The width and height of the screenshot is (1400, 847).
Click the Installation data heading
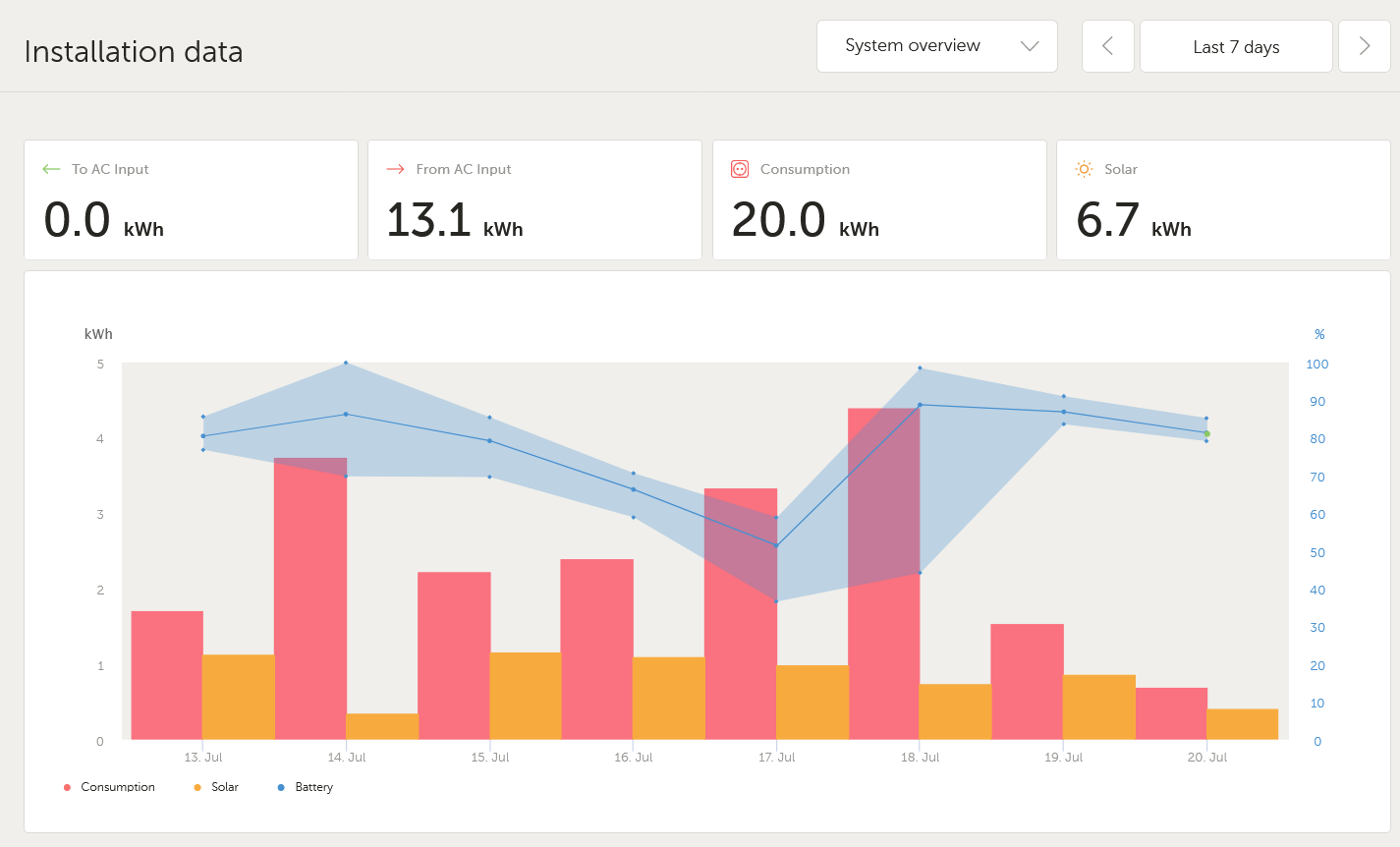click(x=134, y=51)
